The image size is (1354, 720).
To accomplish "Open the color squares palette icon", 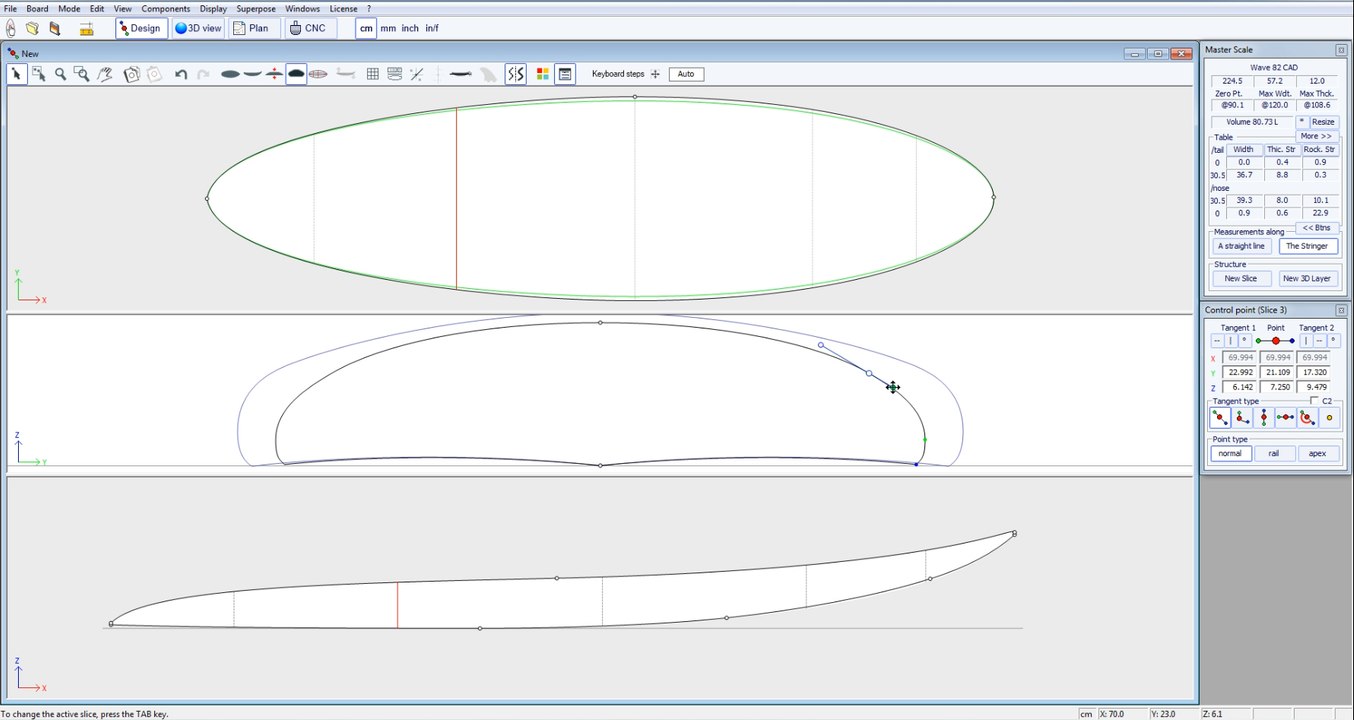I will tap(542, 74).
